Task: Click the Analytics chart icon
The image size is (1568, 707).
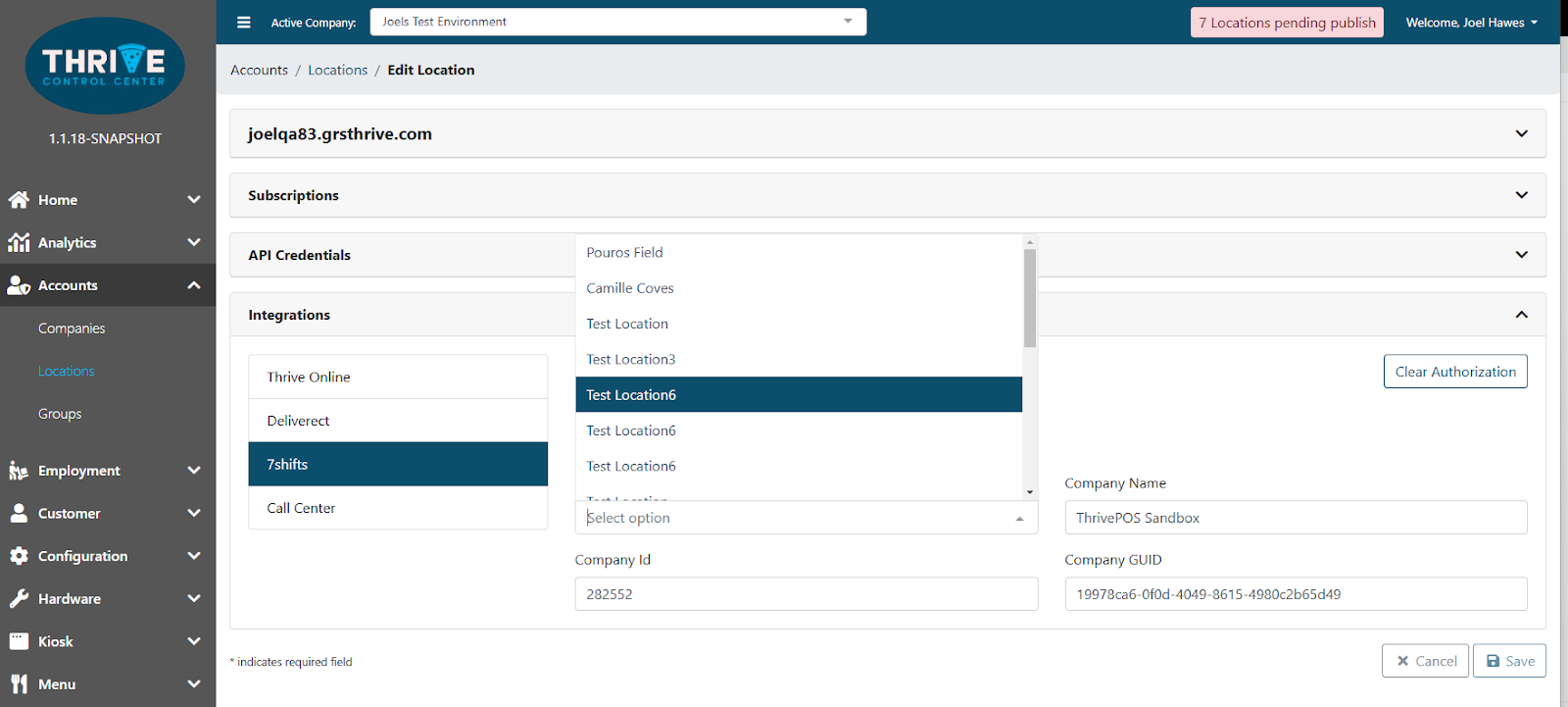Action: (x=19, y=242)
